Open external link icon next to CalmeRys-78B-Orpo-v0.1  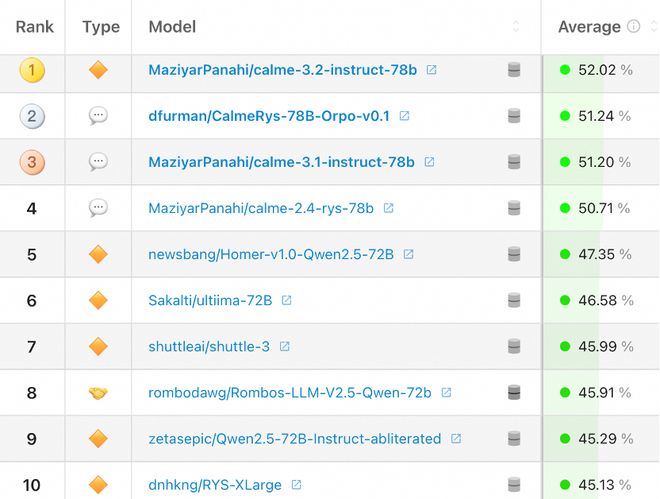[404, 116]
